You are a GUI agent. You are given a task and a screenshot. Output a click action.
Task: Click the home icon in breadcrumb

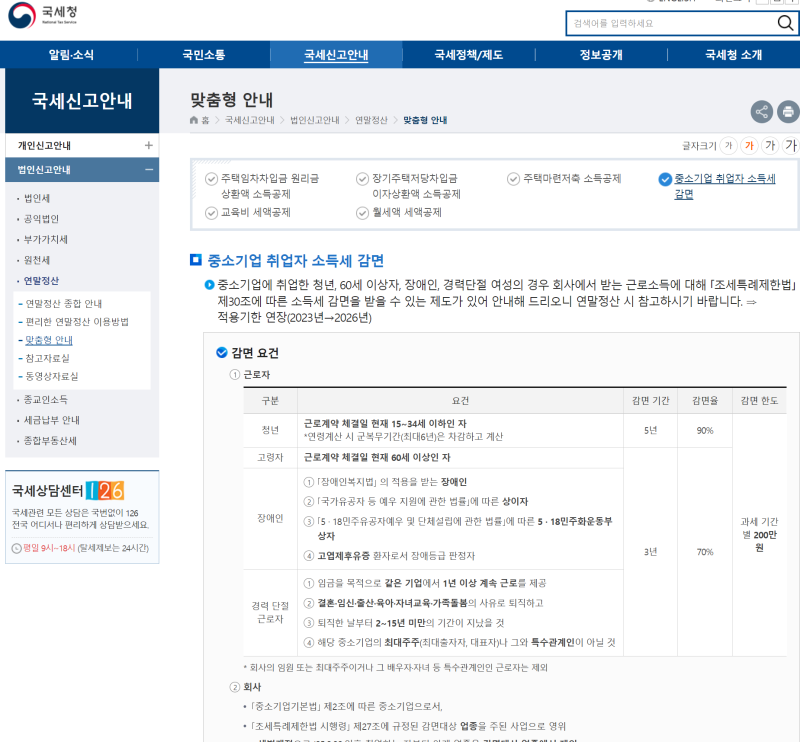pos(194,120)
